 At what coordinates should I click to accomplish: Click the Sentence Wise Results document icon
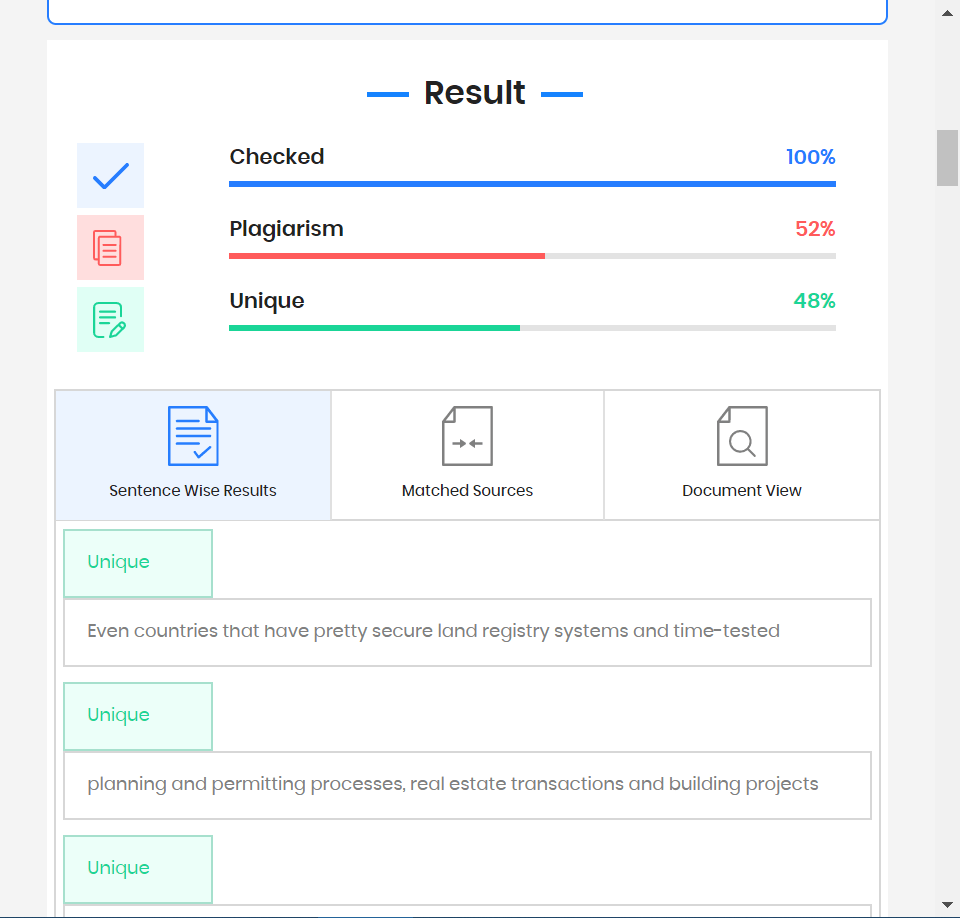tap(193, 435)
